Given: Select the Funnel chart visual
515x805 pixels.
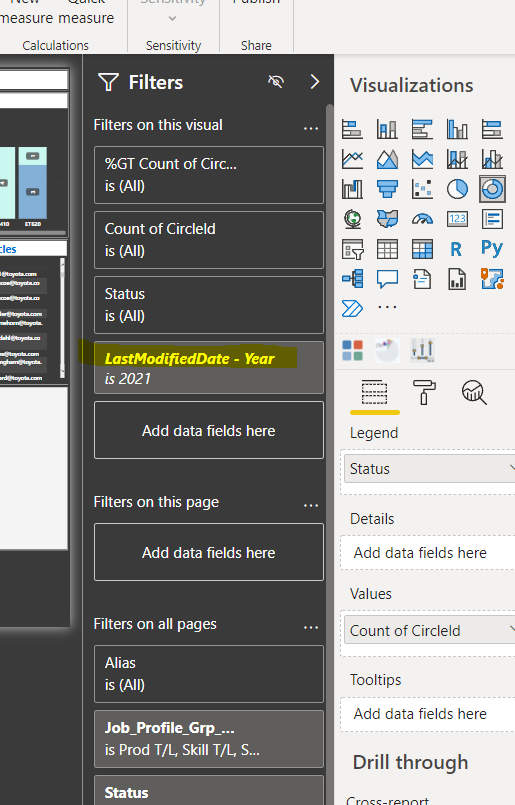Looking at the screenshot, I should 387,189.
